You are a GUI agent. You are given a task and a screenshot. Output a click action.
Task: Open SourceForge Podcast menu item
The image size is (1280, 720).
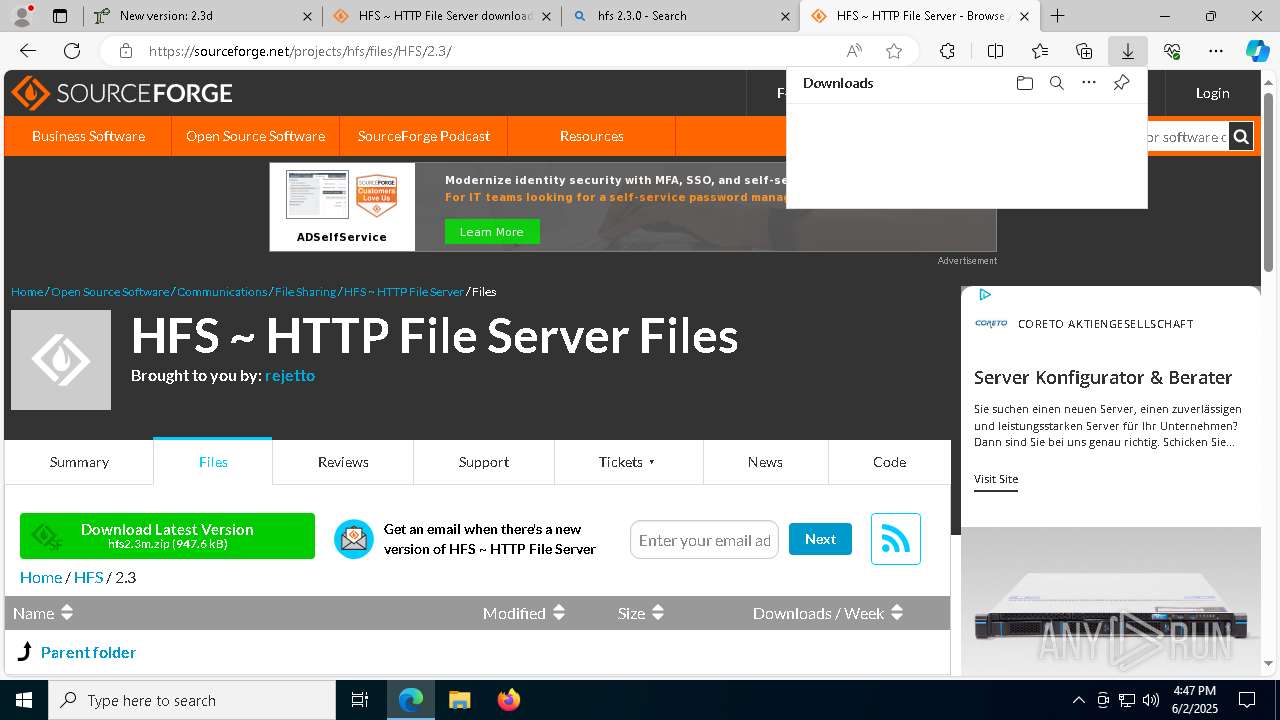(424, 136)
